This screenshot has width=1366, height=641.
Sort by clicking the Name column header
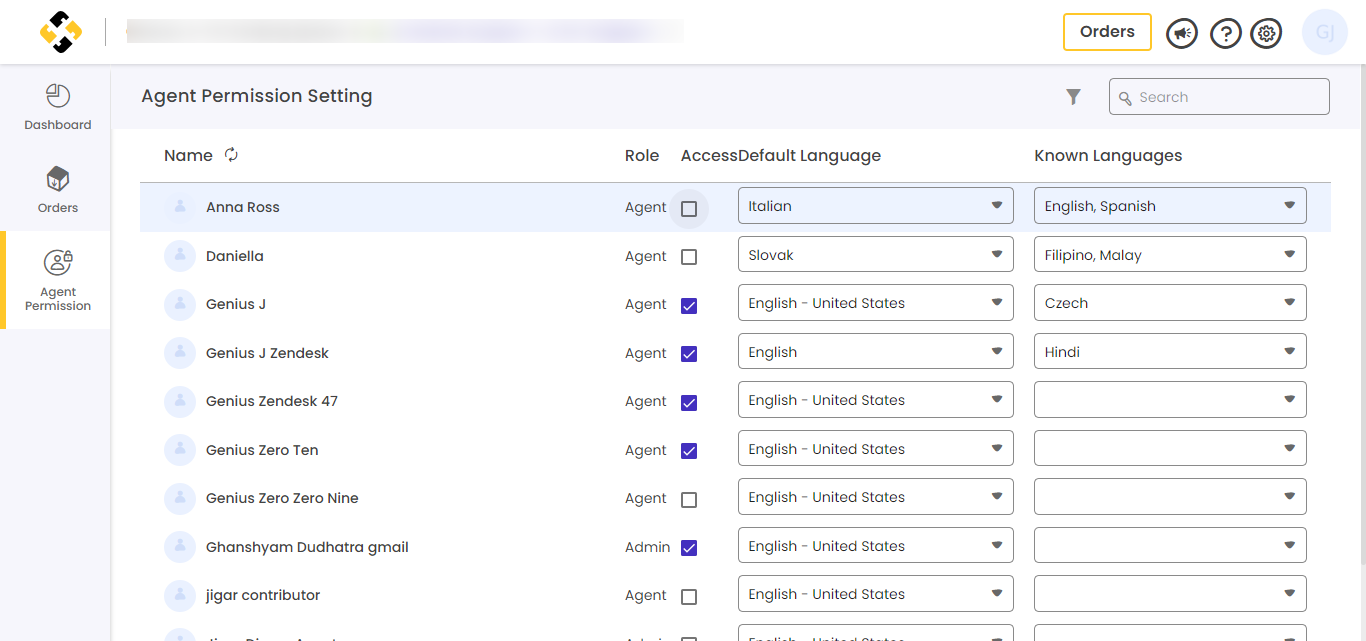(188, 156)
